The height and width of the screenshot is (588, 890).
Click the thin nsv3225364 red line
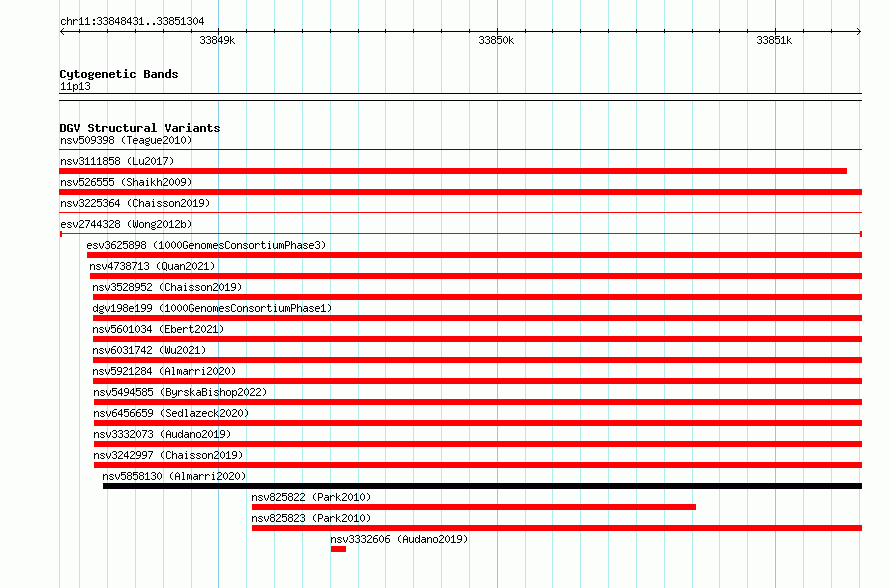461,213
